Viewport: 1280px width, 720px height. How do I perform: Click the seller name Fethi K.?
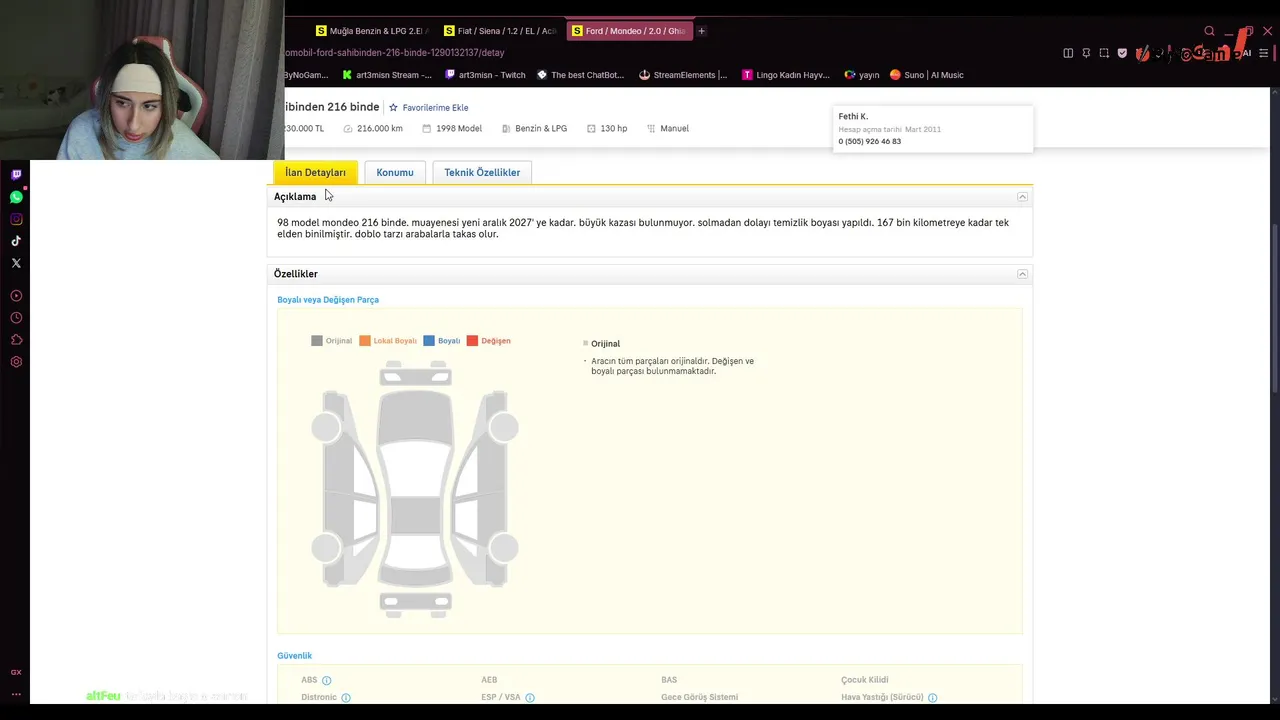(x=853, y=116)
